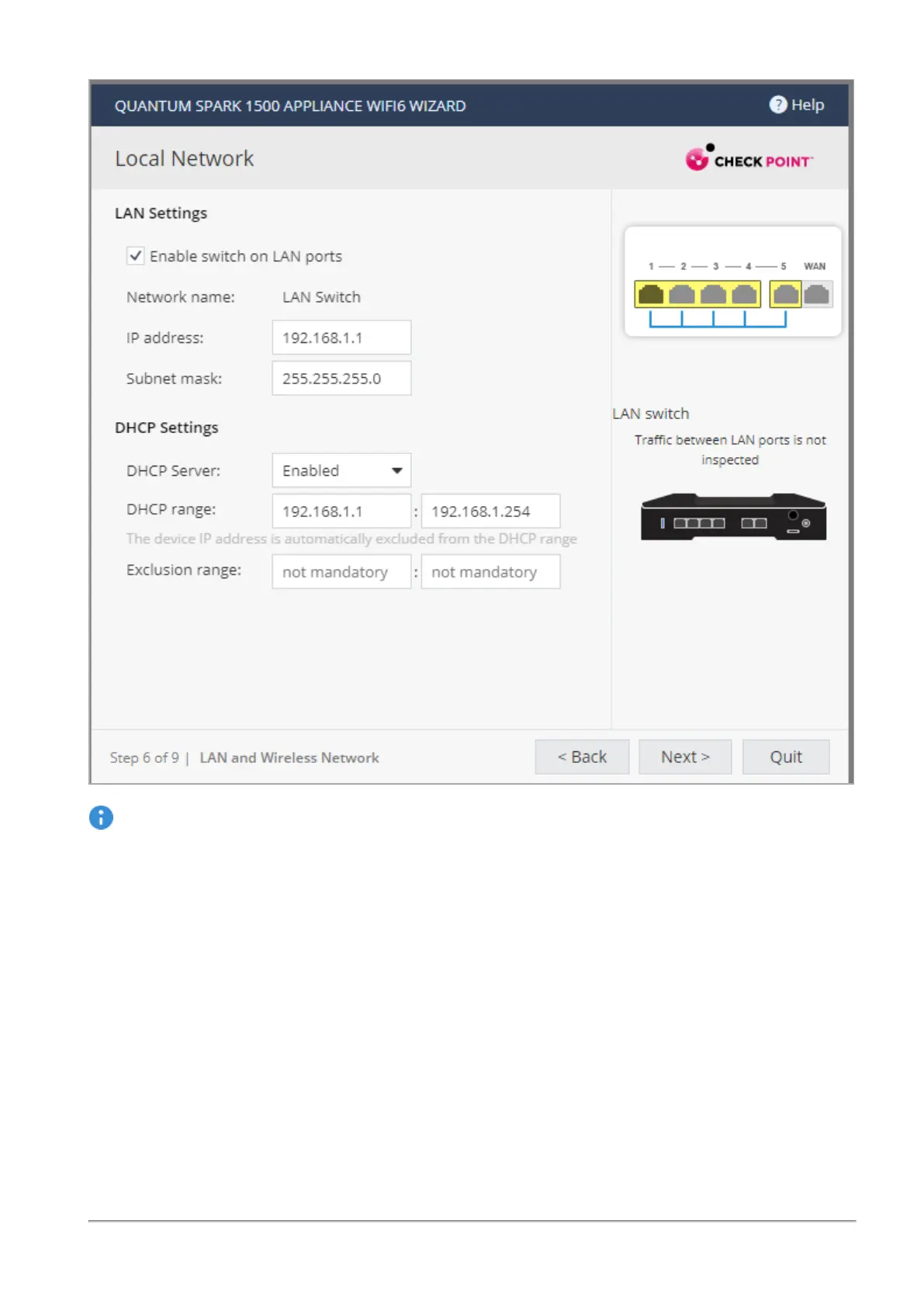Click the DHCP range end field

[x=490, y=511]
